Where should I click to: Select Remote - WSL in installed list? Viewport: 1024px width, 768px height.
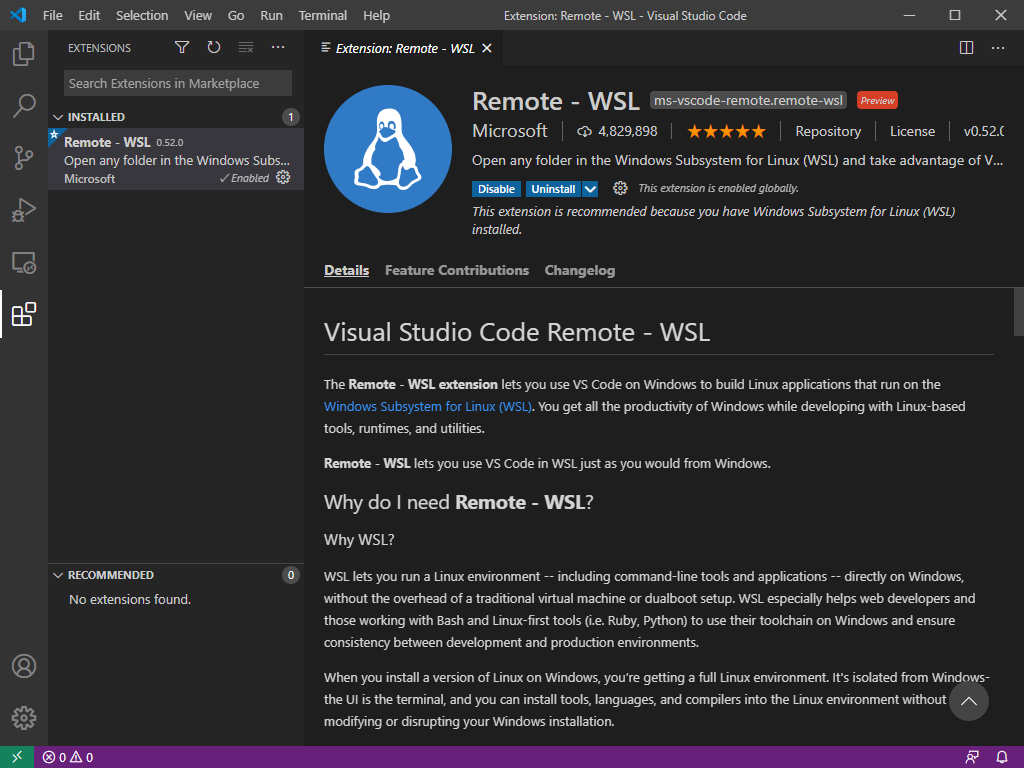pos(176,159)
